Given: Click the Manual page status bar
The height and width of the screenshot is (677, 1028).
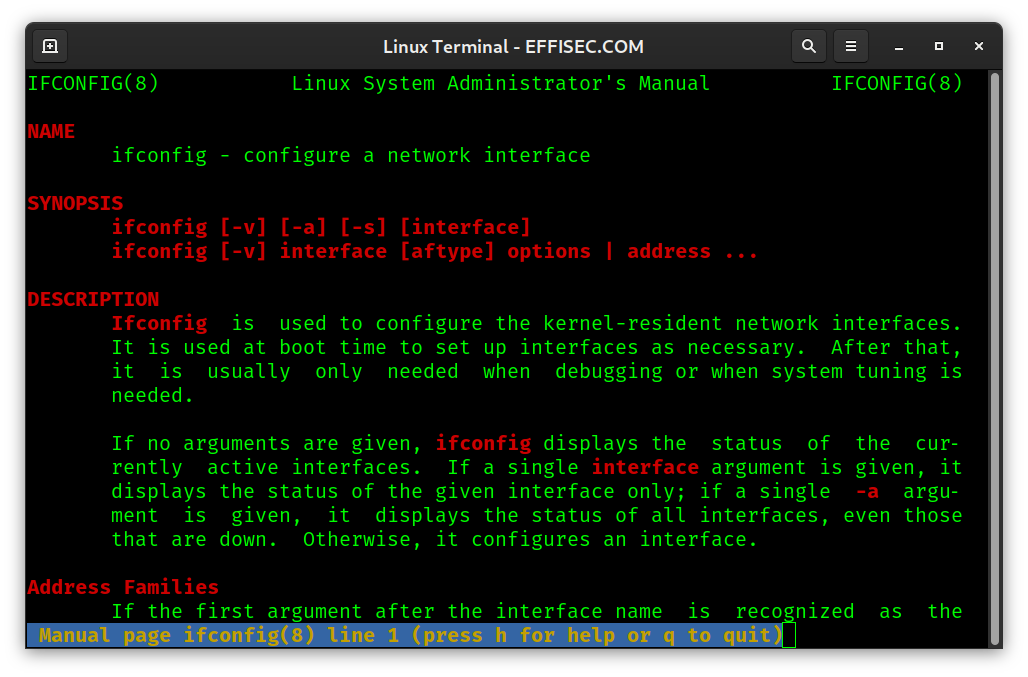Looking at the screenshot, I should pos(400,635).
